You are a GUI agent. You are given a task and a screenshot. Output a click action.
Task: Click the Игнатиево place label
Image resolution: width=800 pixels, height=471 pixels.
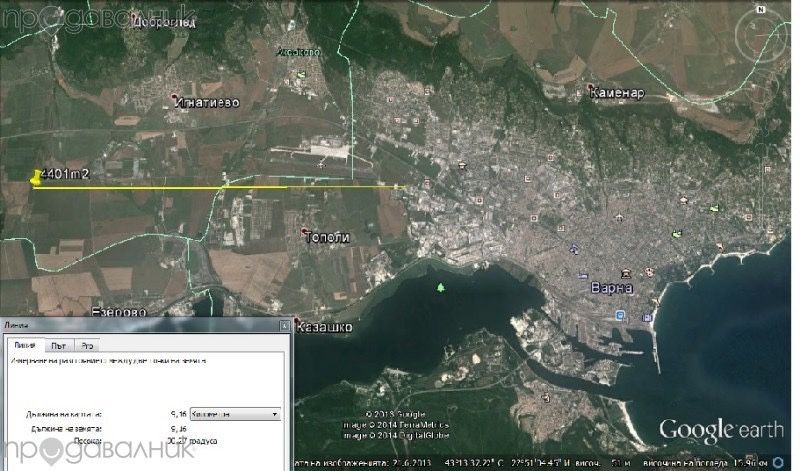[207, 103]
